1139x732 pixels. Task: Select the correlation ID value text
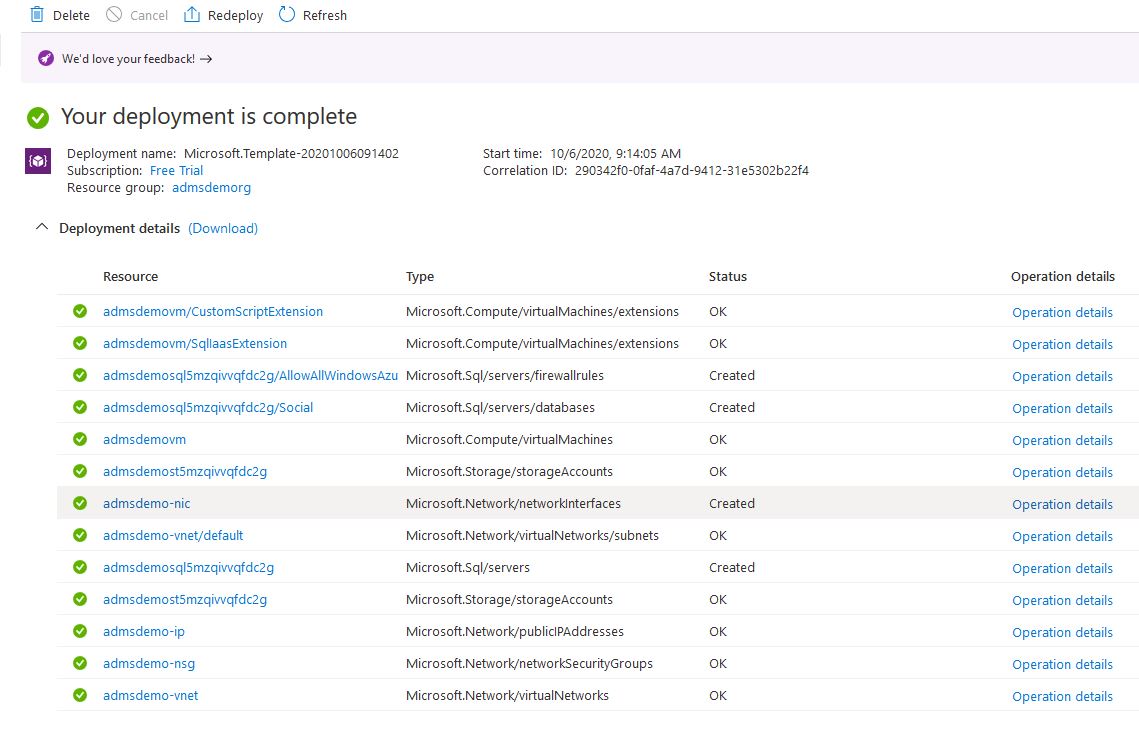692,171
